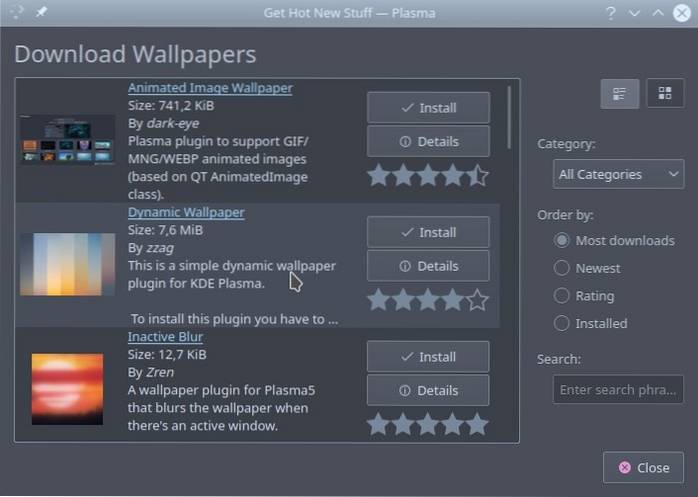Switch to the list view mode icon
The width and height of the screenshot is (698, 497).
click(x=619, y=93)
